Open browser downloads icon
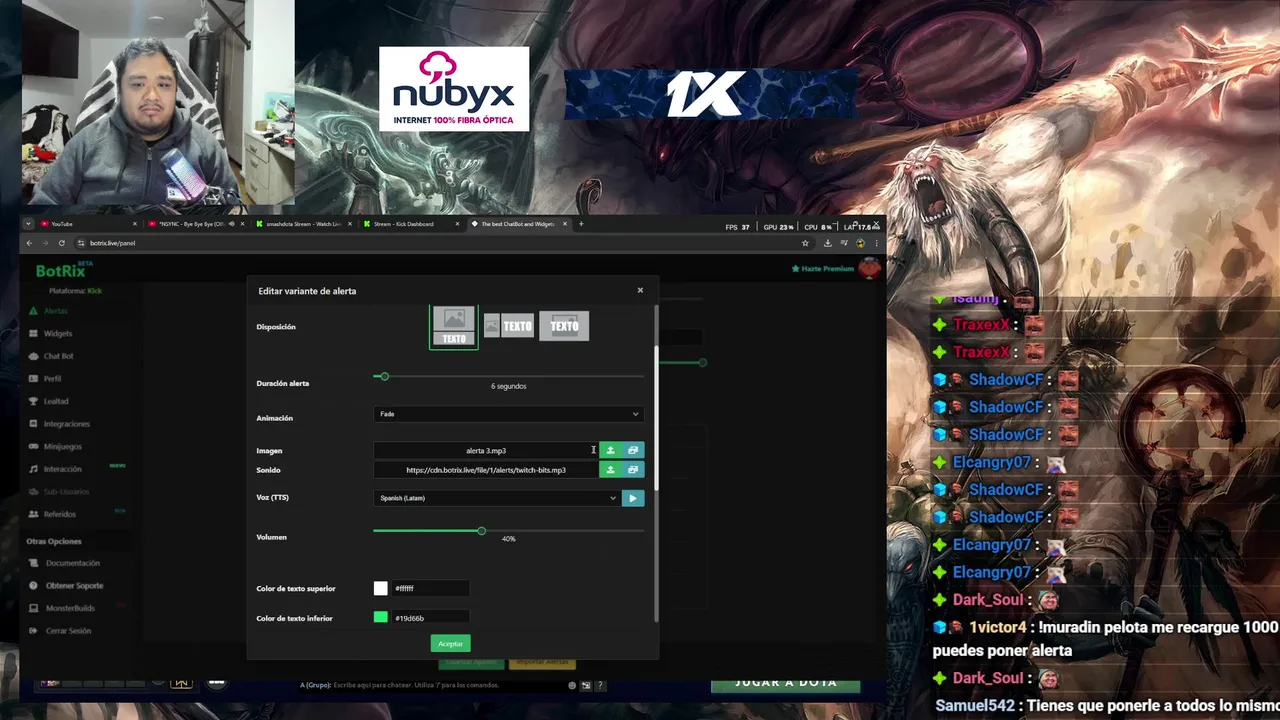 point(827,243)
